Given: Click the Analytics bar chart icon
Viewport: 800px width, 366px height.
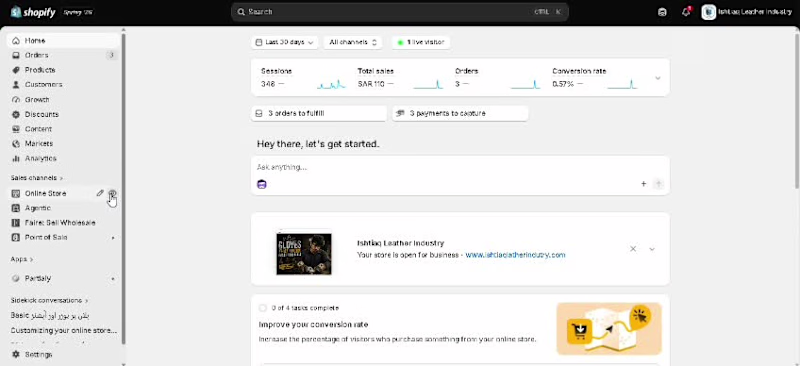Looking at the screenshot, I should (x=16, y=159).
